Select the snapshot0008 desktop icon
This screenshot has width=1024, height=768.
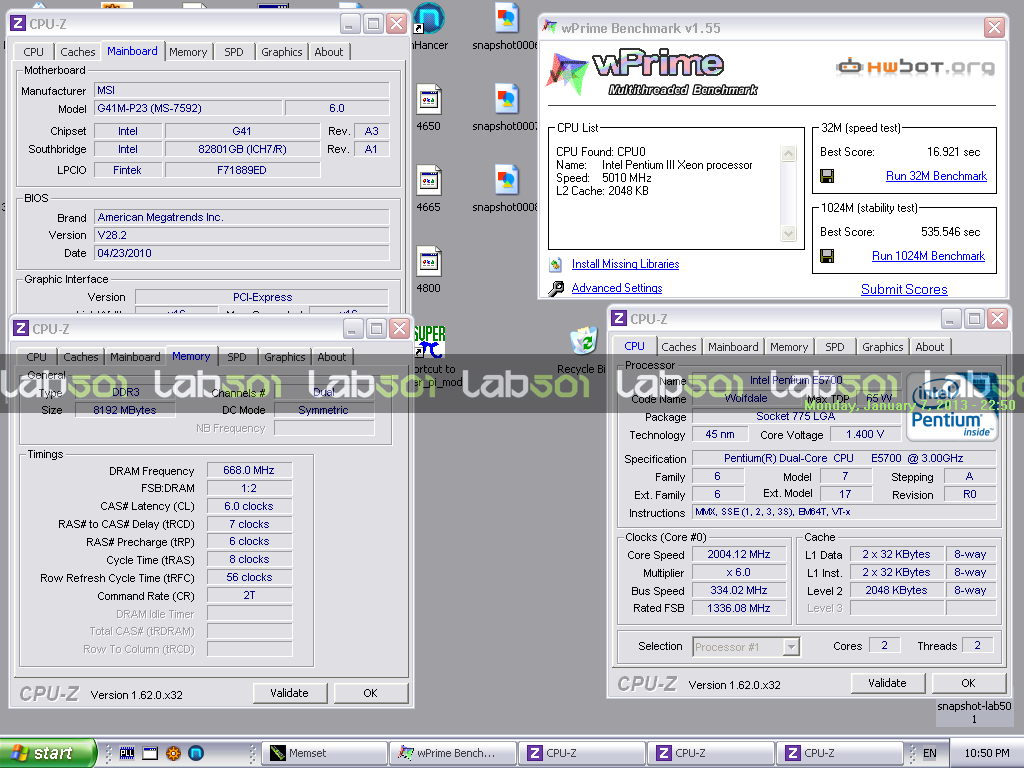click(x=507, y=181)
